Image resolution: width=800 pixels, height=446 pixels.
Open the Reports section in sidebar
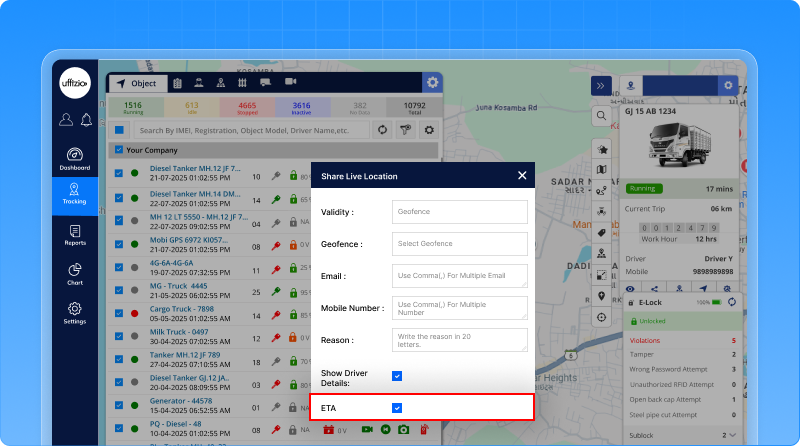[74, 235]
